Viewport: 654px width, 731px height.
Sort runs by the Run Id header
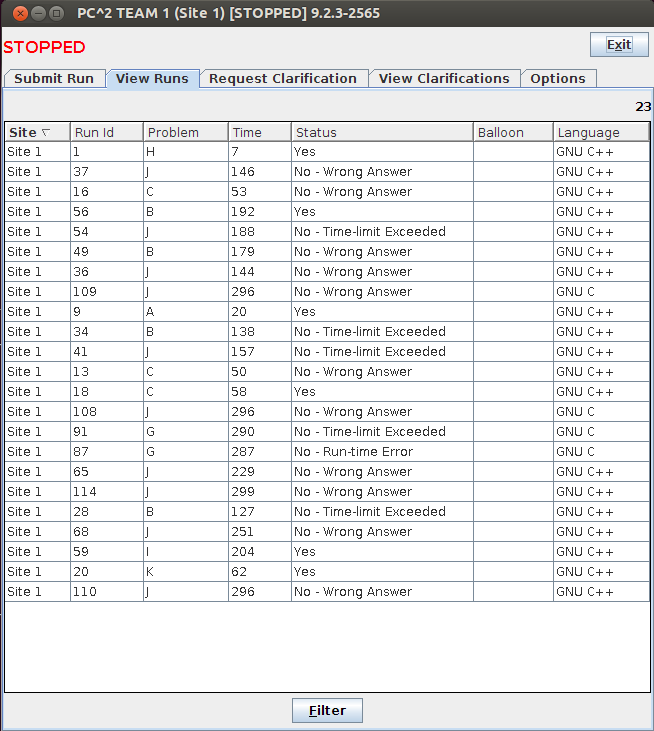pyautogui.click(x=106, y=132)
